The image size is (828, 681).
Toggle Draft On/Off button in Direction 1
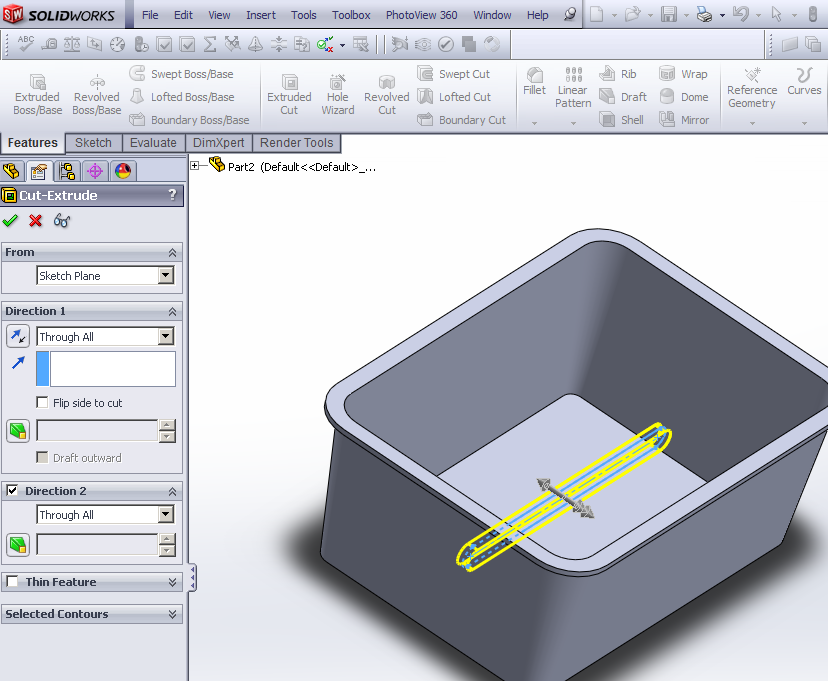(x=18, y=431)
